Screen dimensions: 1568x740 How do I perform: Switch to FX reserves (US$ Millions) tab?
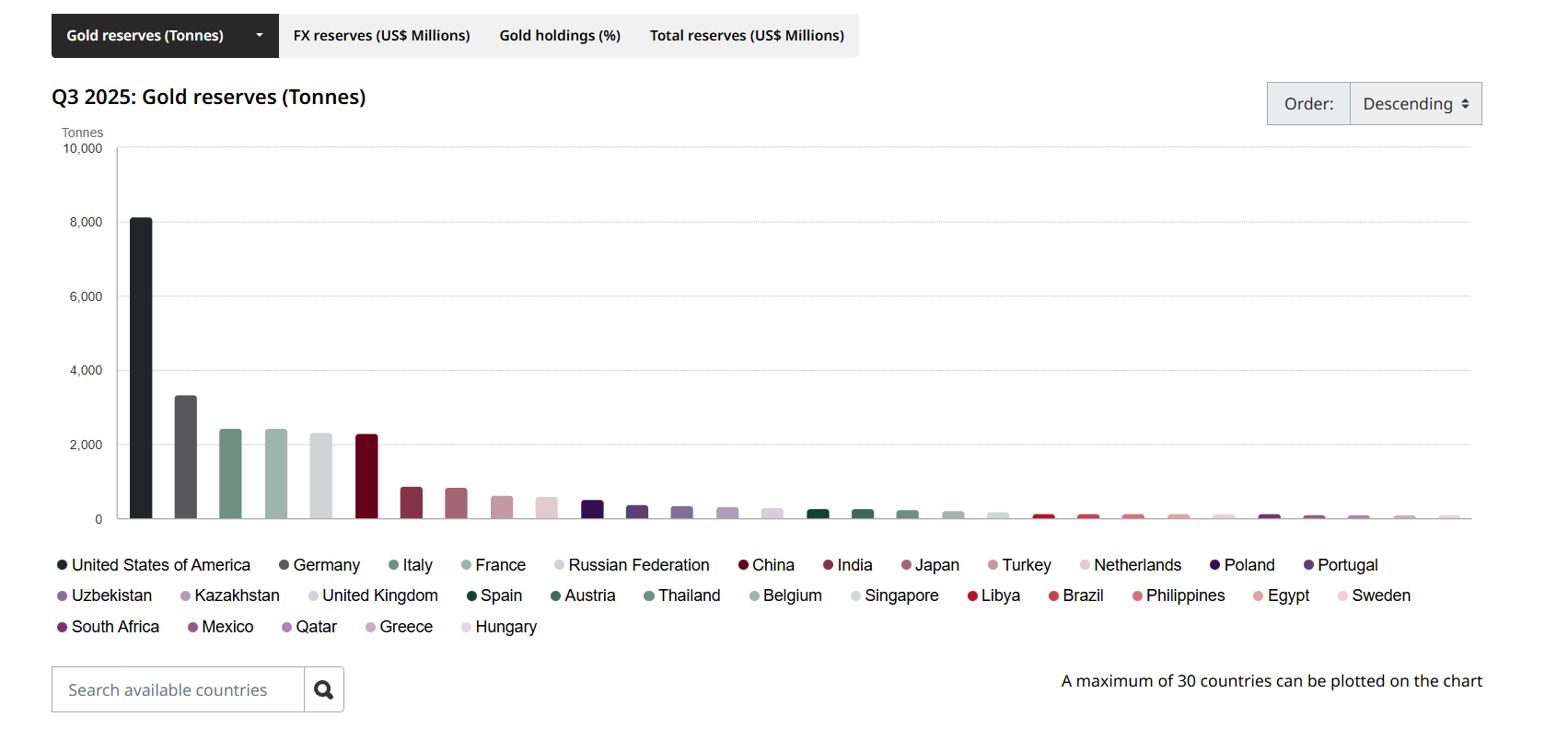pyautogui.click(x=381, y=36)
